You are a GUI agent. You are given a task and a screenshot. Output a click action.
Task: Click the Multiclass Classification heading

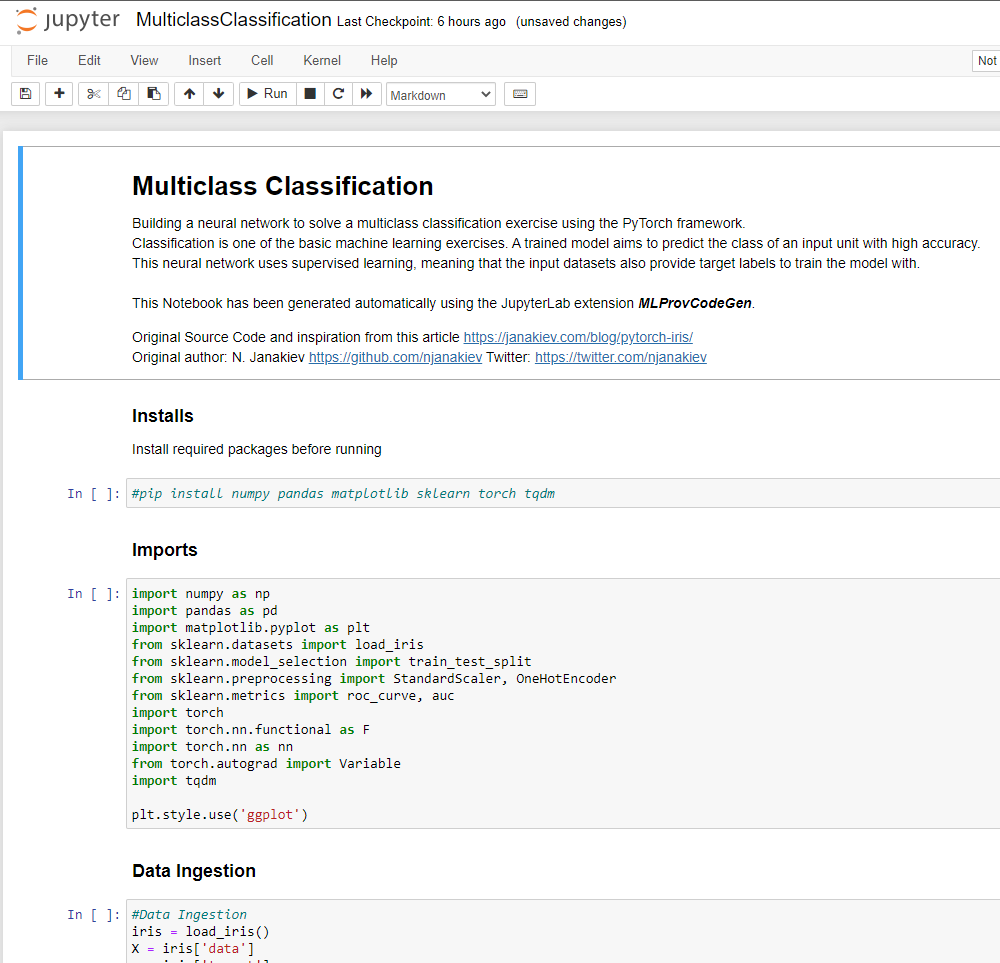283,186
